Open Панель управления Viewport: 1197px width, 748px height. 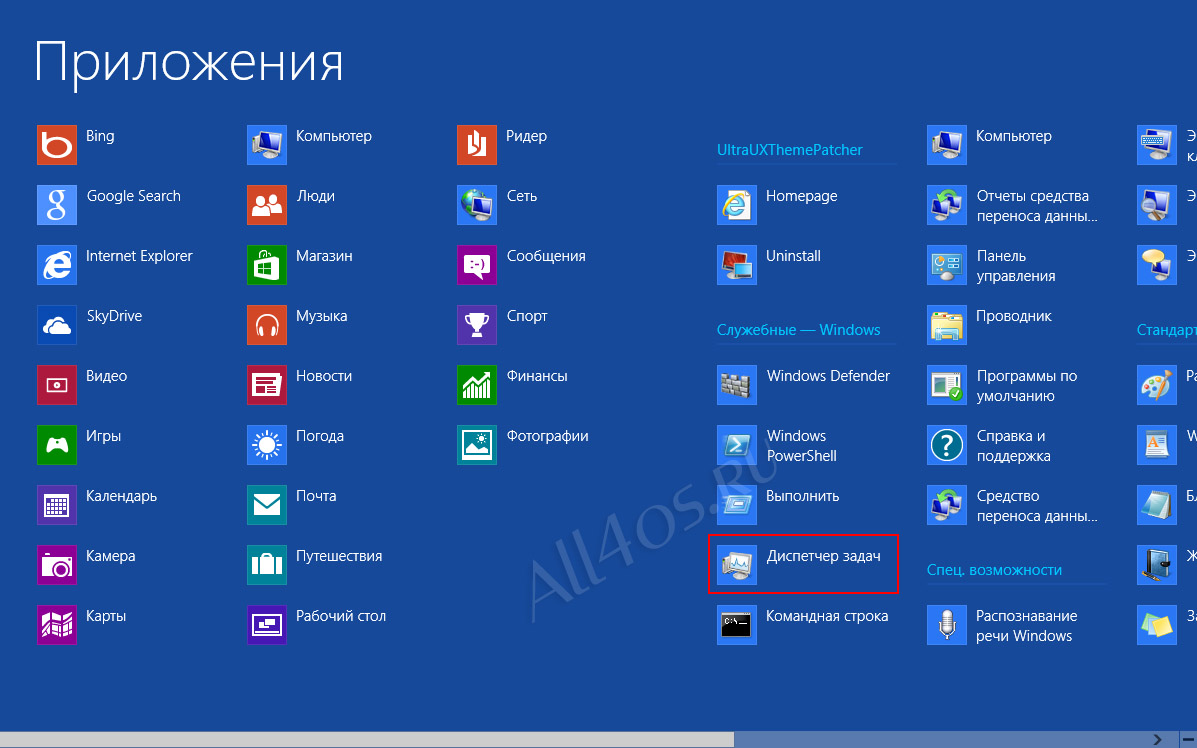947,265
